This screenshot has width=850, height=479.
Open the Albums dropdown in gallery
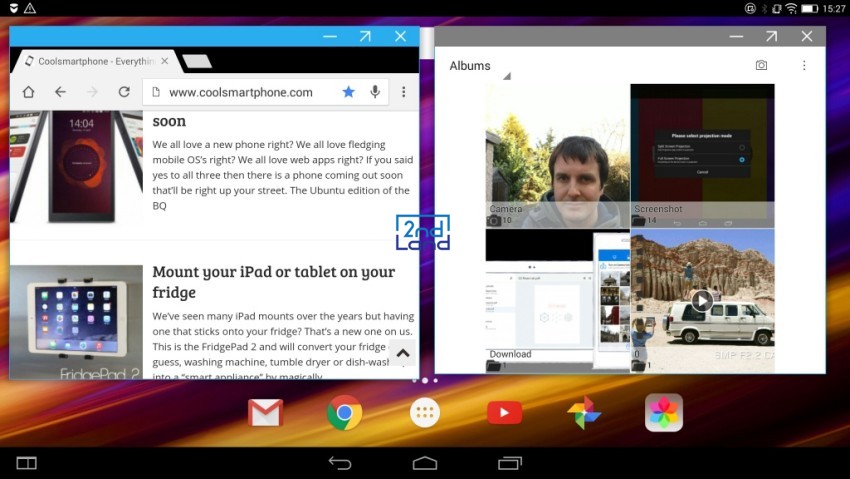point(480,67)
